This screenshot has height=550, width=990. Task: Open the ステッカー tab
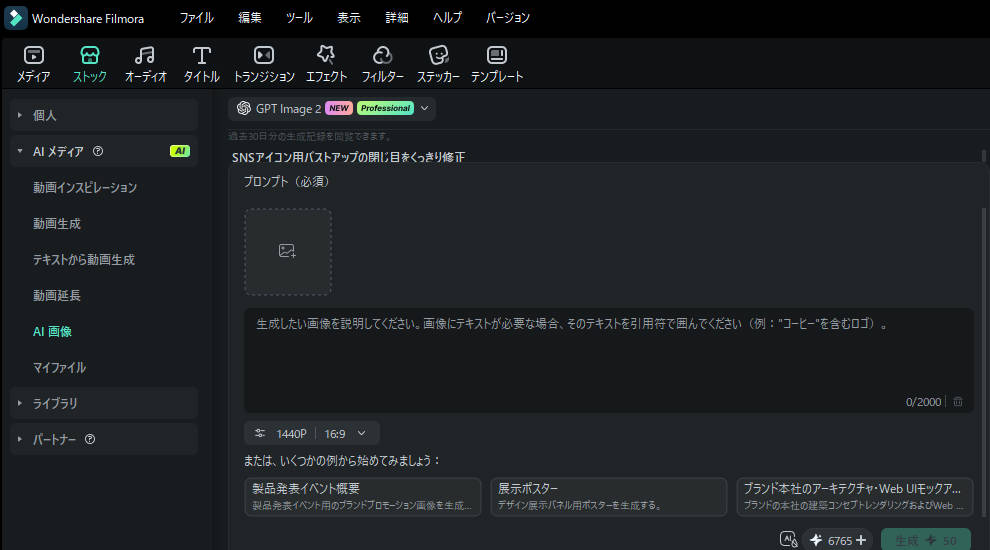point(438,64)
